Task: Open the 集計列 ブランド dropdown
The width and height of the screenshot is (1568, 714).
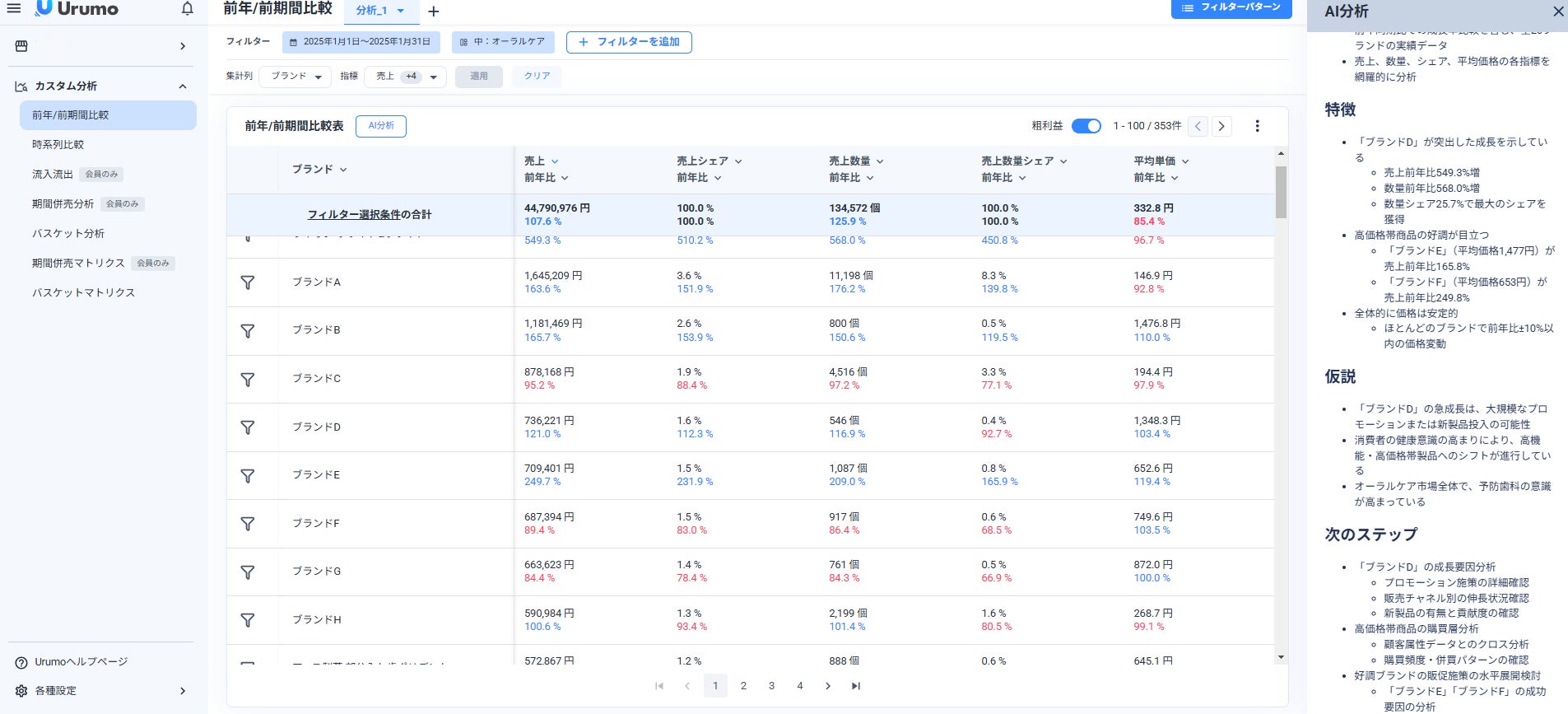Action: pyautogui.click(x=295, y=77)
